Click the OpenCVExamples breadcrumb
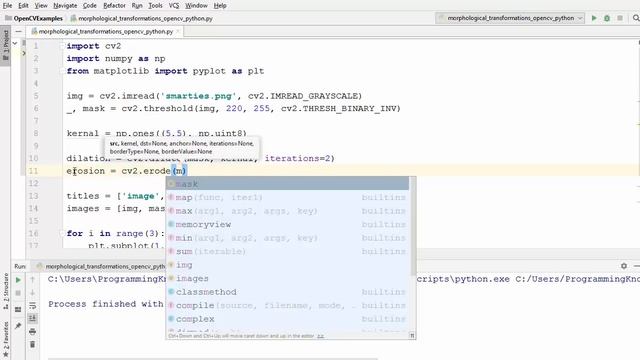This screenshot has height=360, width=640. point(34,18)
